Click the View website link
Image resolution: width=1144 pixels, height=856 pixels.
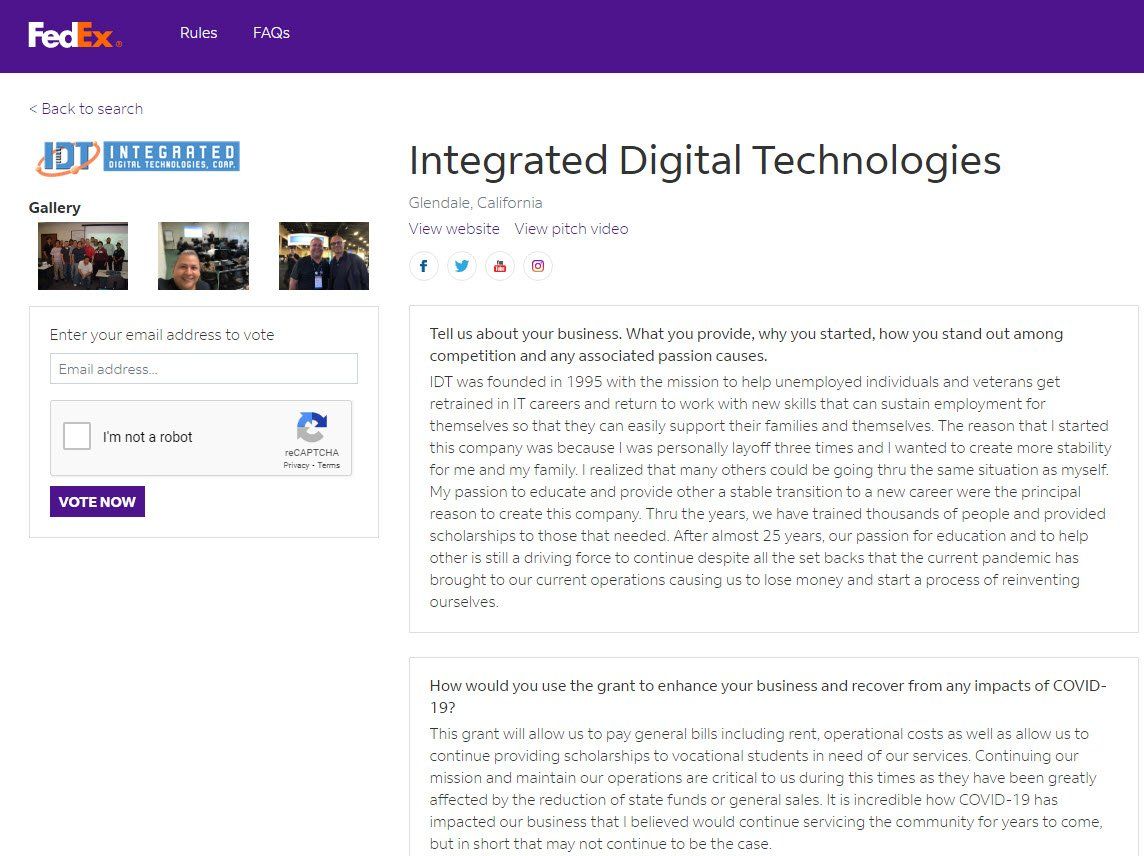coord(454,229)
